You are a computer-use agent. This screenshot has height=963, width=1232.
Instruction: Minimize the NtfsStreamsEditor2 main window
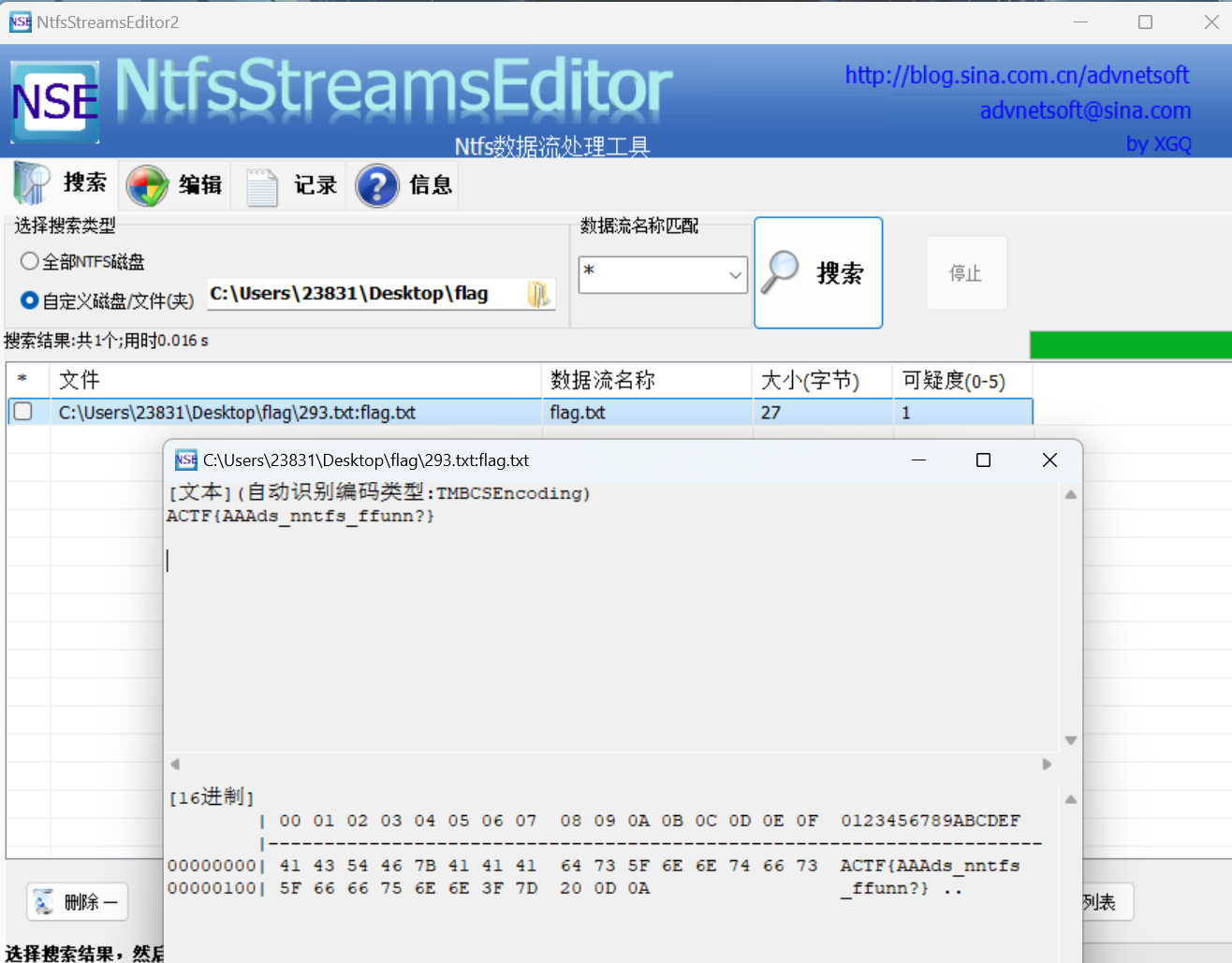(1080, 22)
